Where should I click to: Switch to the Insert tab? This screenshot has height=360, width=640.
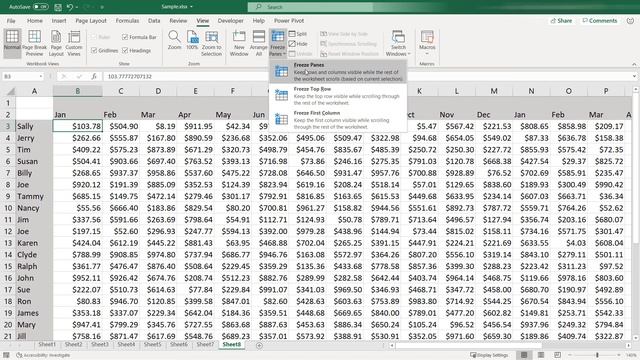[59, 20]
